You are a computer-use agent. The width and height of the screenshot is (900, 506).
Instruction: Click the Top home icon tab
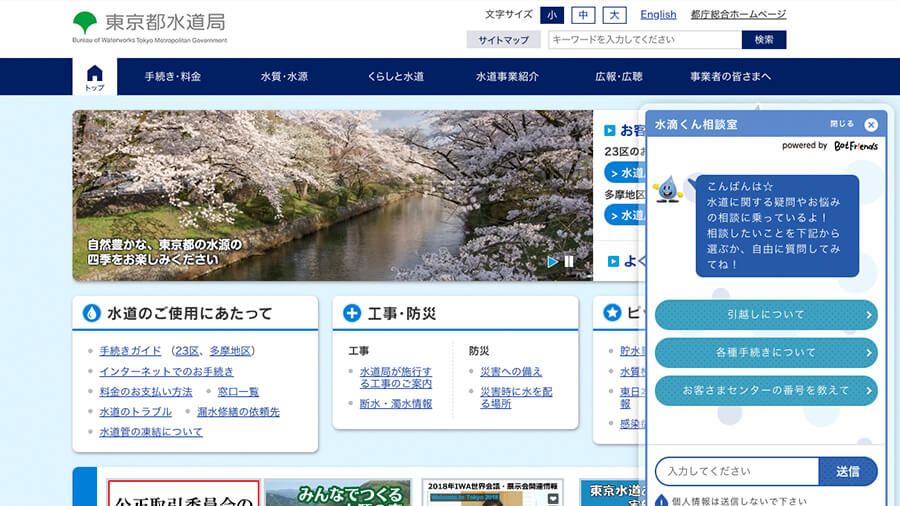click(x=95, y=77)
